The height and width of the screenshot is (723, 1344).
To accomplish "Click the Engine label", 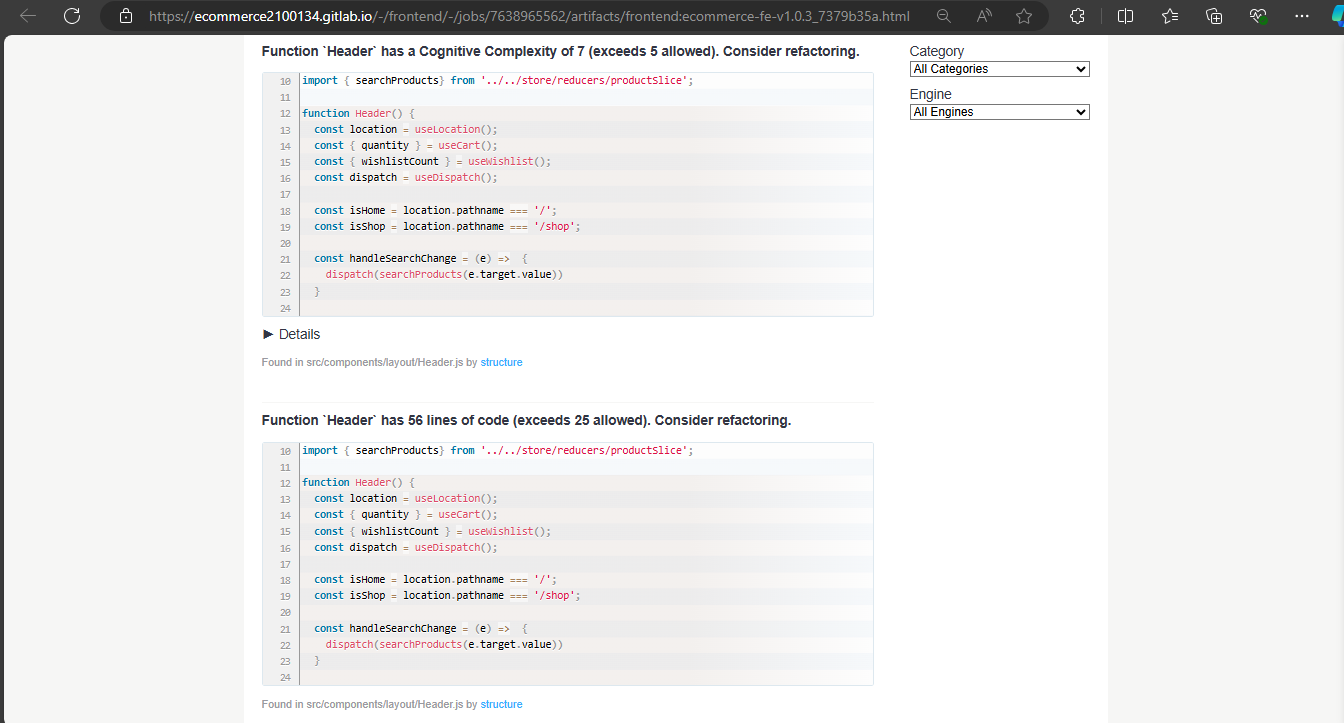I will [x=931, y=94].
